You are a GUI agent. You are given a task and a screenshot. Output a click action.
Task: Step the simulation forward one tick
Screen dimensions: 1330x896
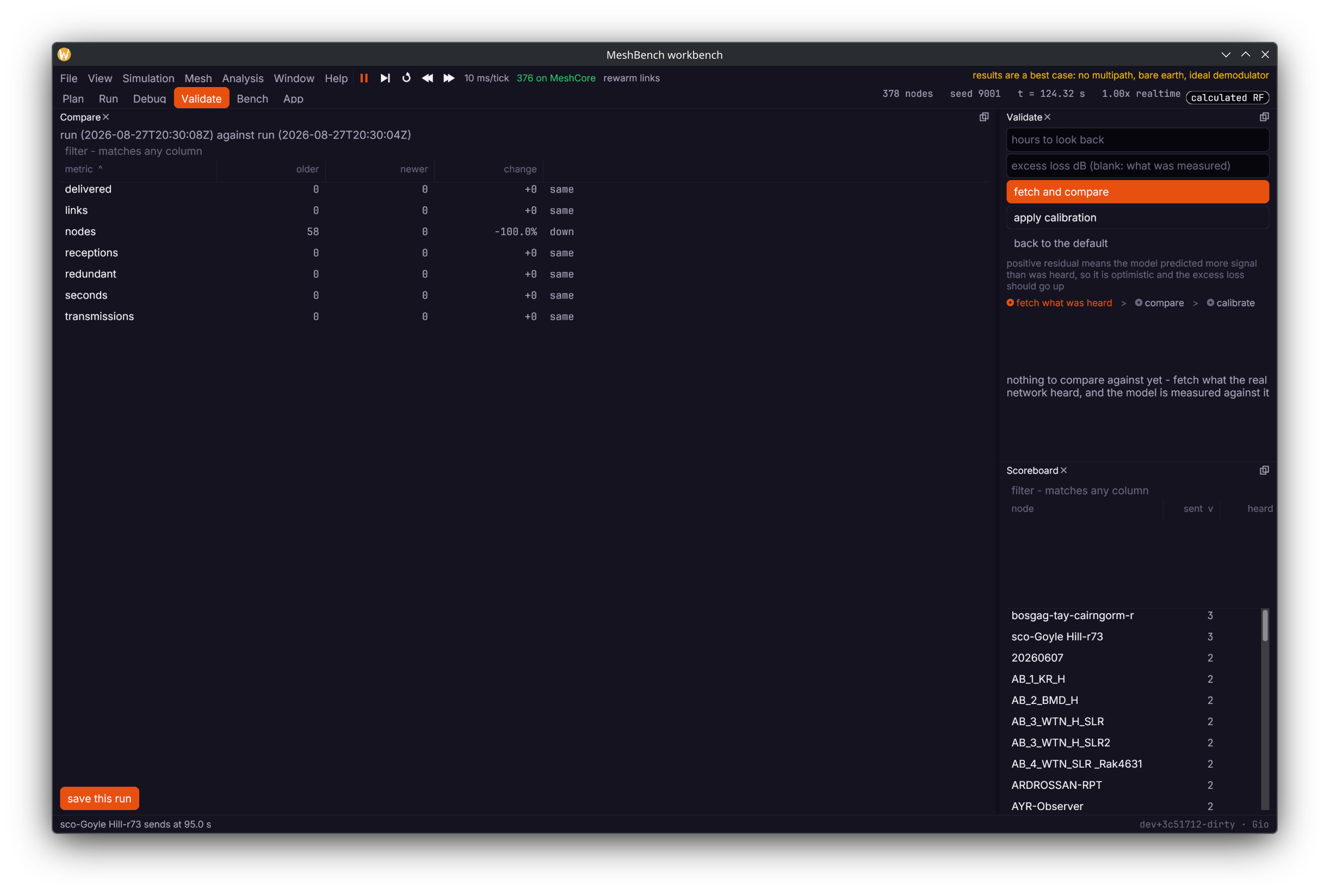pyautogui.click(x=385, y=78)
